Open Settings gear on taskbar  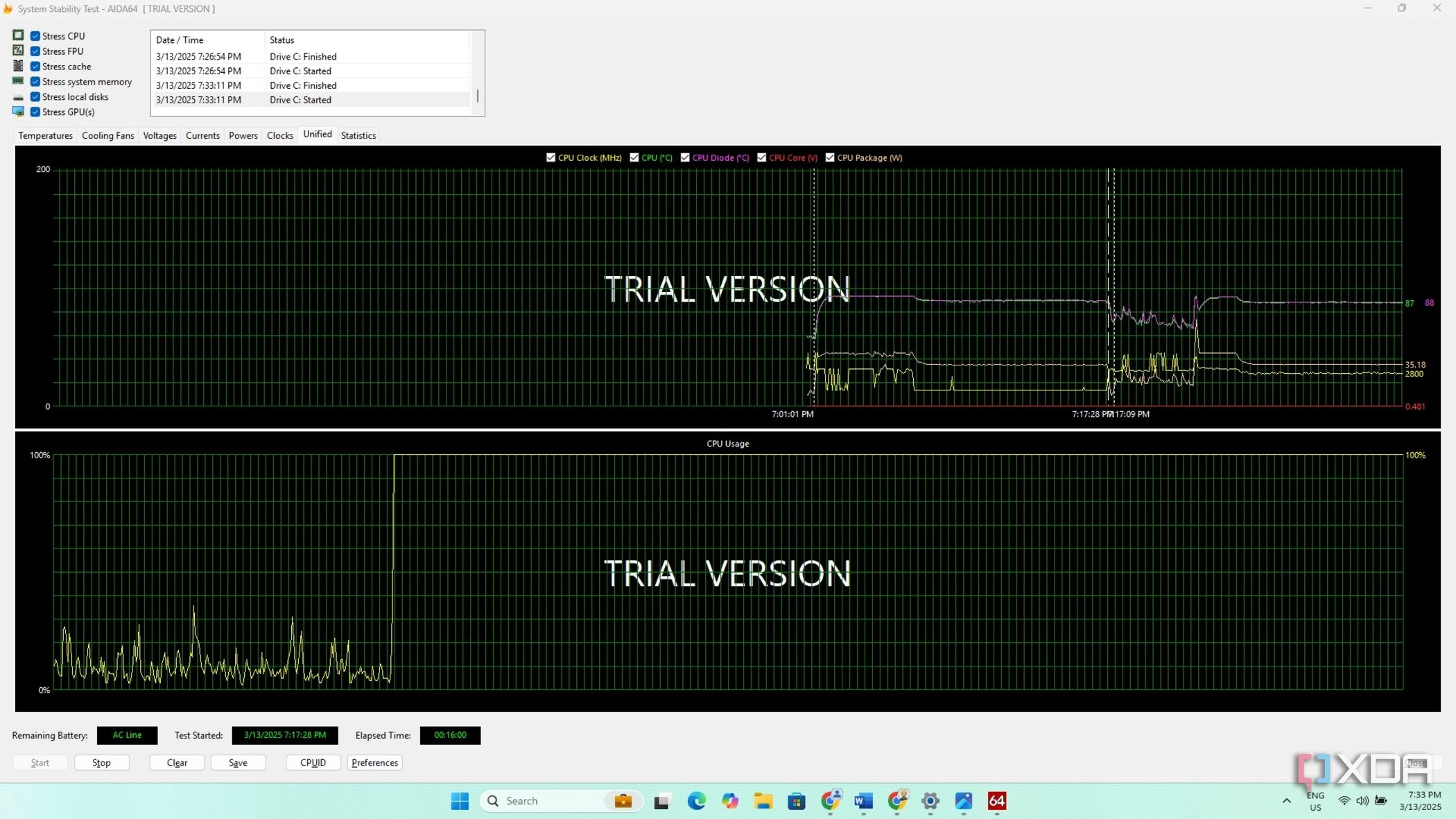tap(930, 802)
